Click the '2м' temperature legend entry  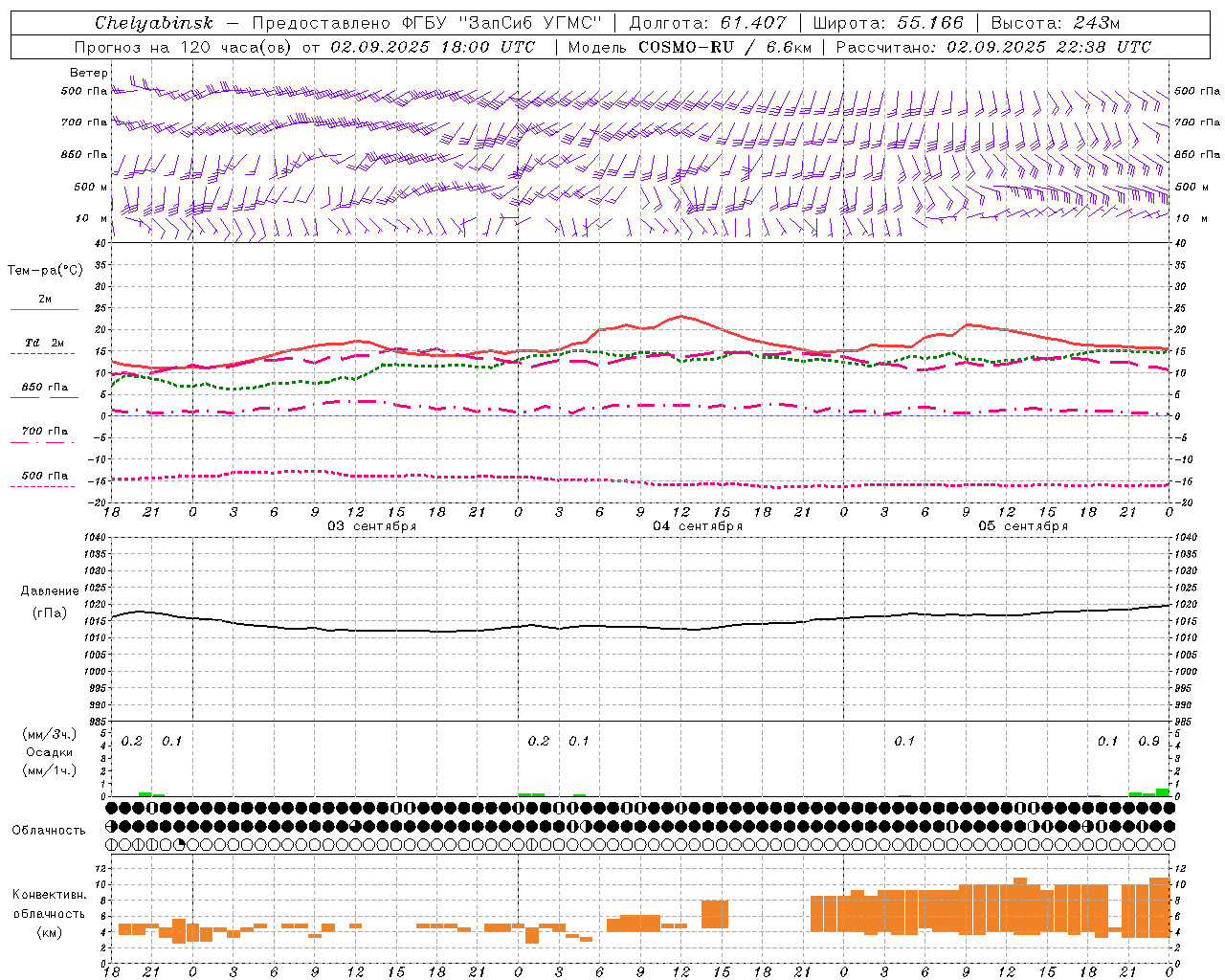coord(45,300)
